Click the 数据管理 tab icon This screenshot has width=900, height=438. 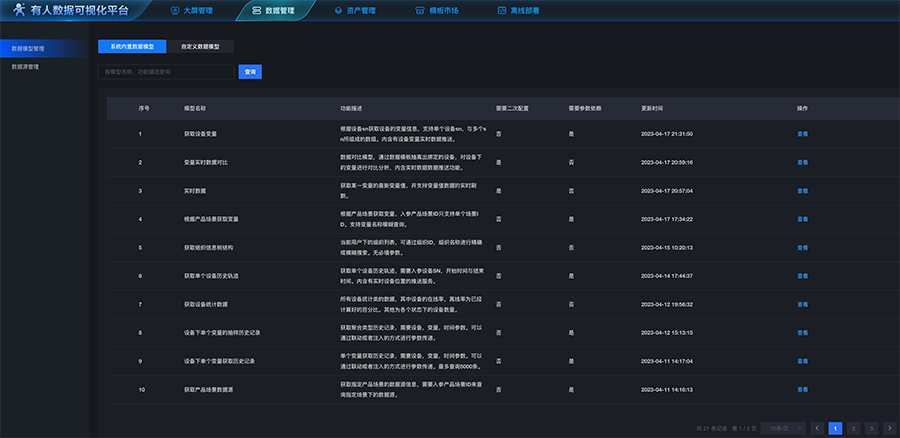pyautogui.click(x=257, y=11)
